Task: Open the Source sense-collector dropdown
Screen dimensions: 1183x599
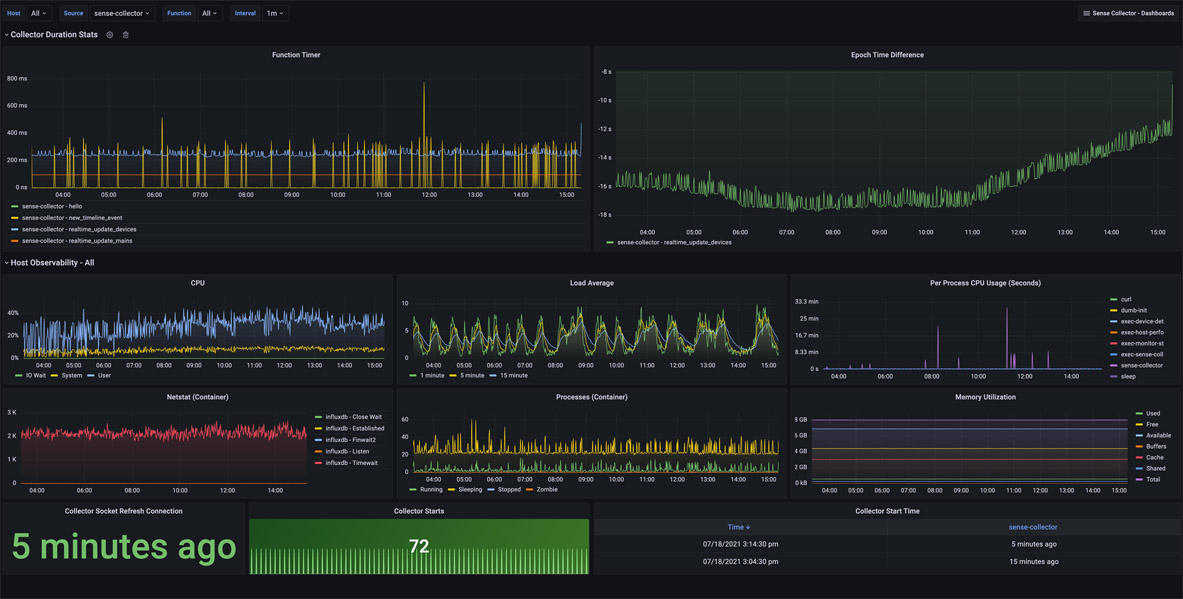Action: click(x=122, y=14)
